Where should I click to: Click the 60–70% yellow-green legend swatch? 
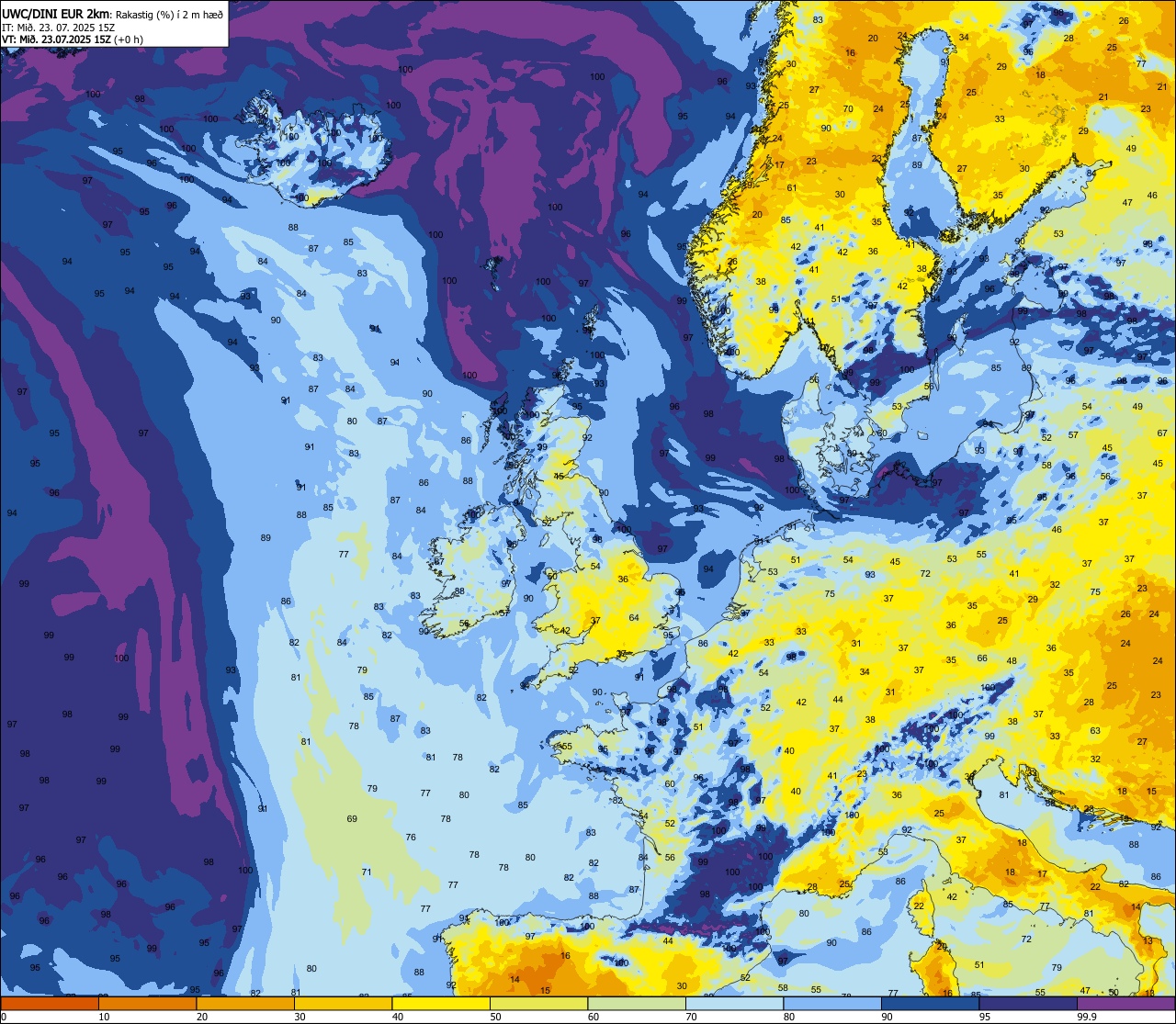[637, 1004]
